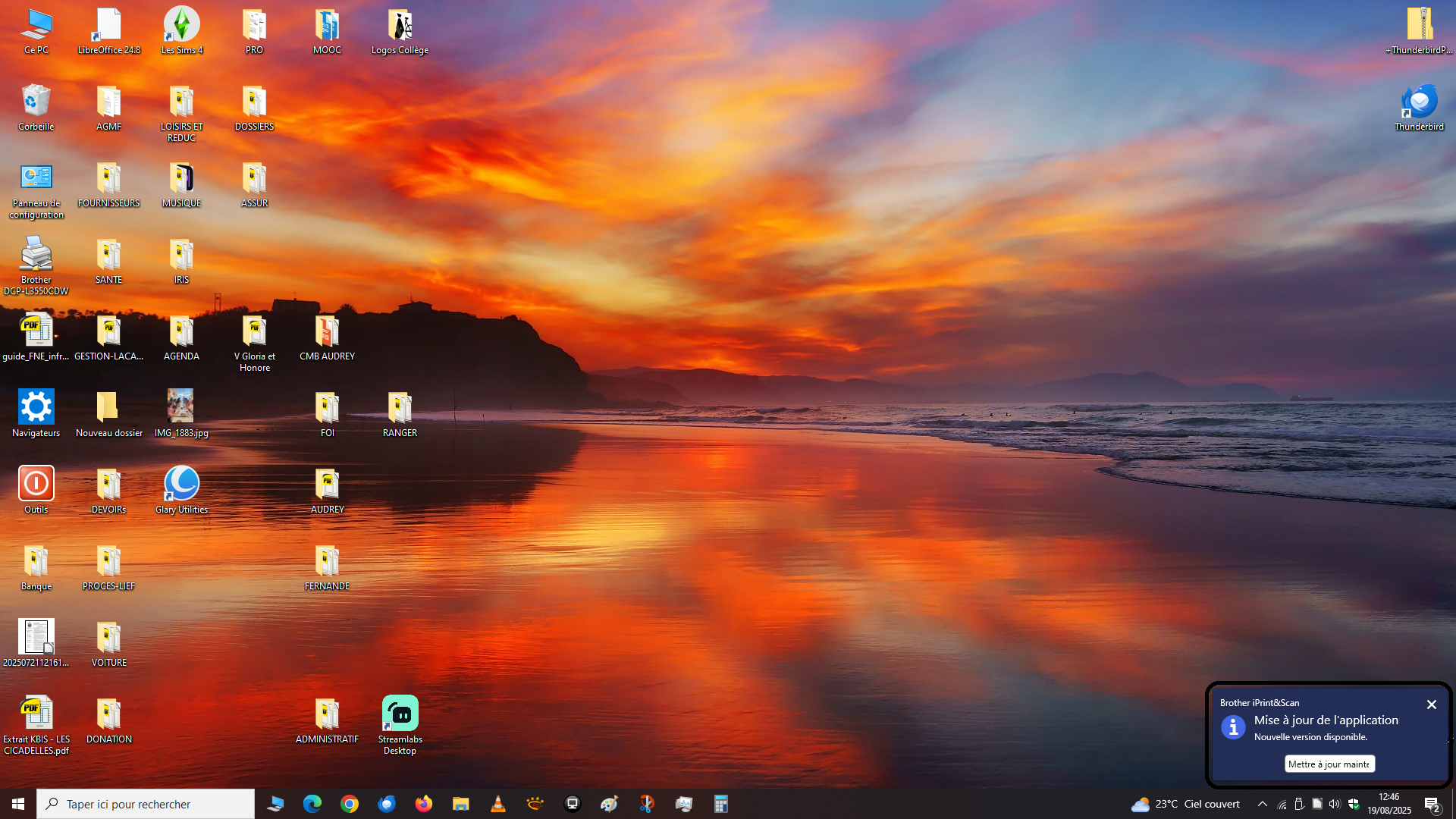Expand hidden system tray icons chevron

(1263, 804)
